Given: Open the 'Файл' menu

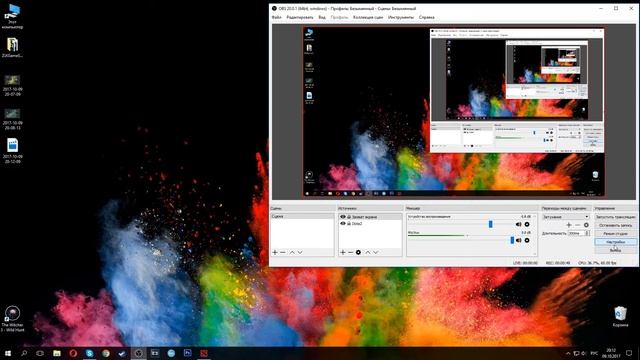Looking at the screenshot, I should (x=276, y=17).
